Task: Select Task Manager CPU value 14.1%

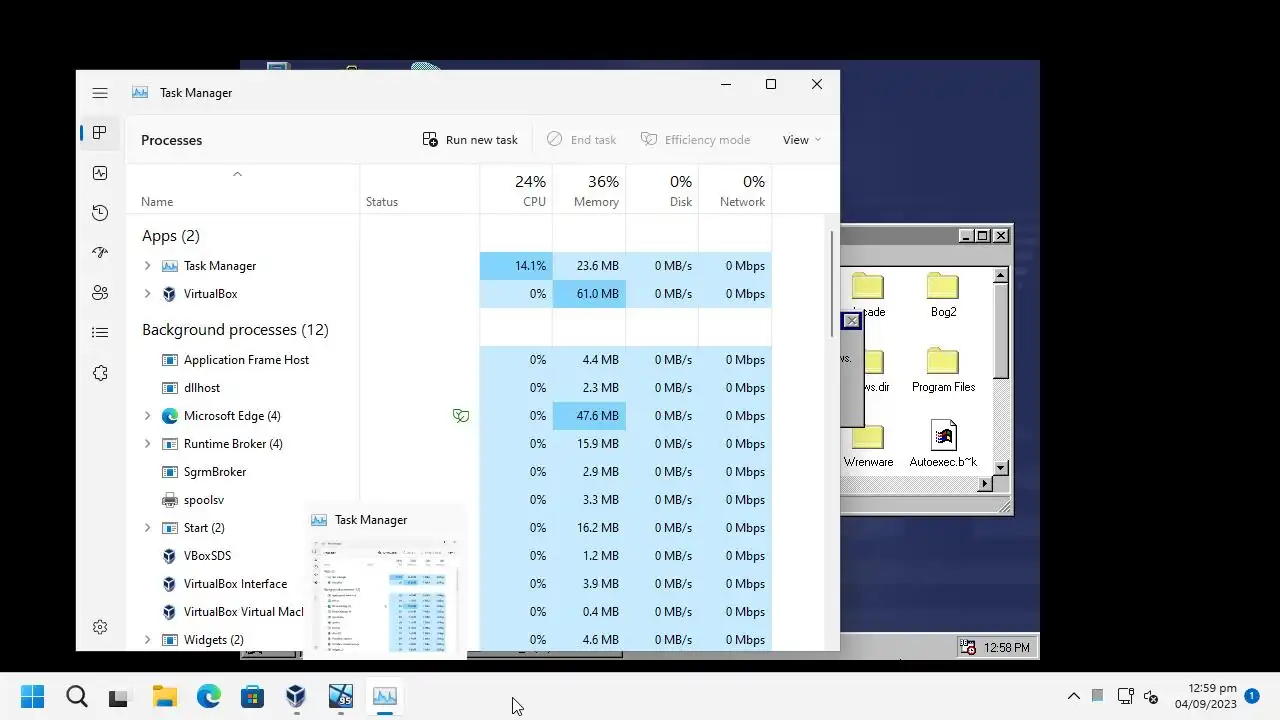Action: click(516, 266)
